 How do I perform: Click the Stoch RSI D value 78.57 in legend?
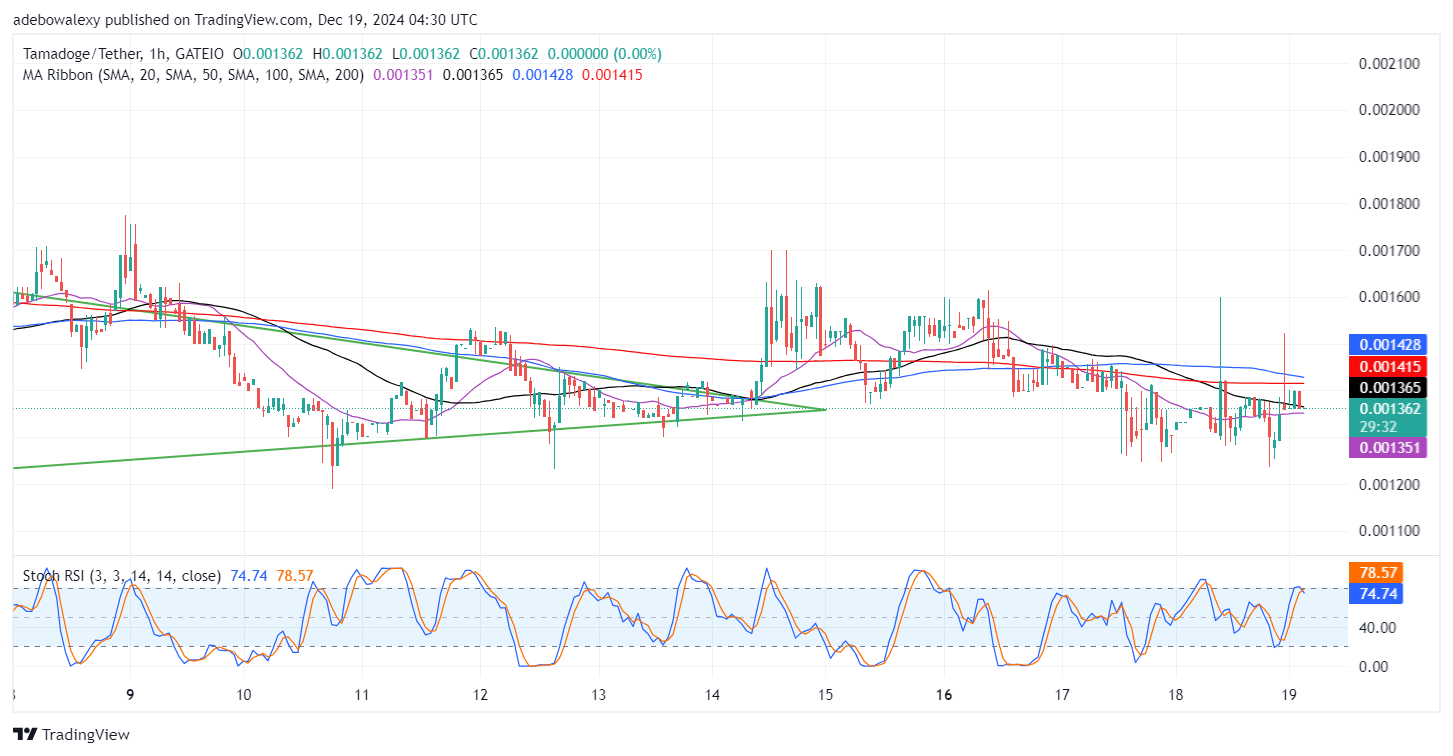[294, 576]
